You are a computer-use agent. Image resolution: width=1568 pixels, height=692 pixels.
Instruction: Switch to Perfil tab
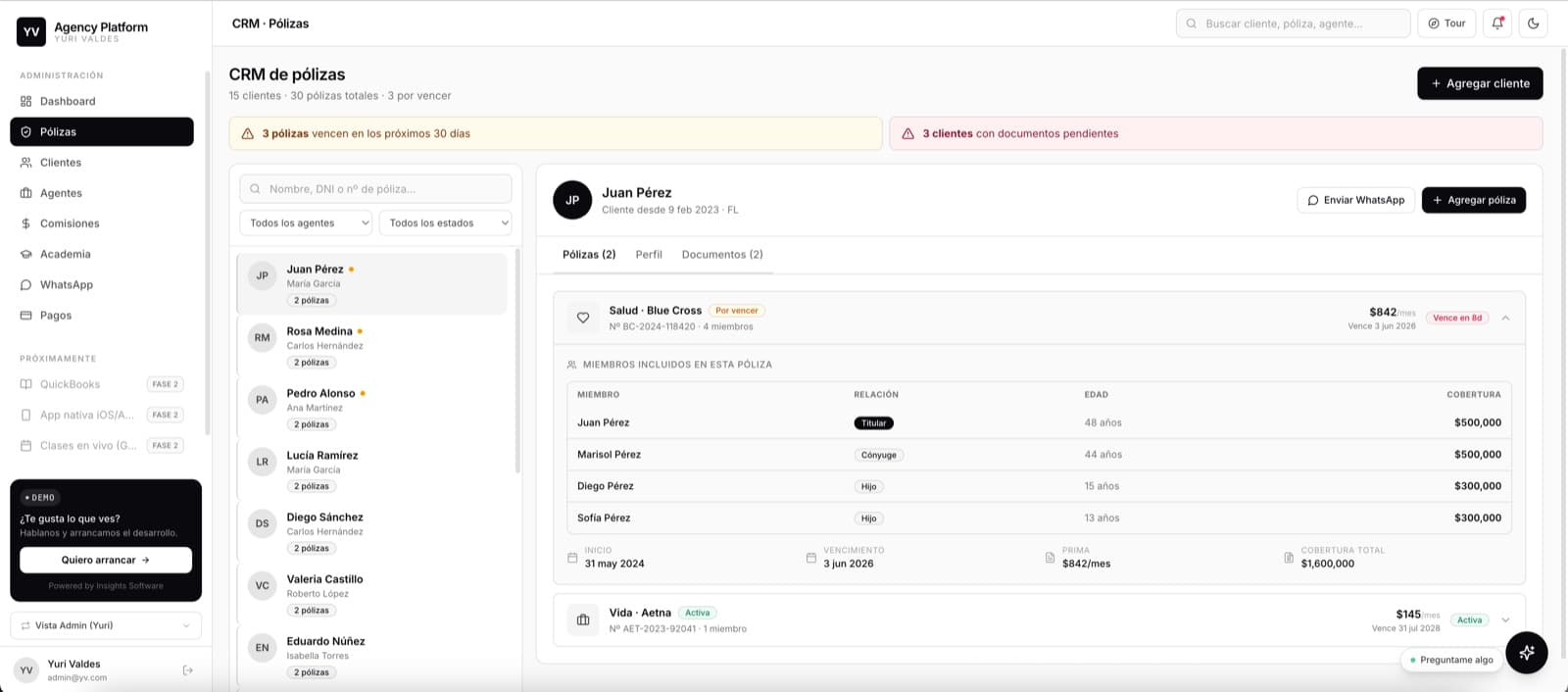click(649, 255)
